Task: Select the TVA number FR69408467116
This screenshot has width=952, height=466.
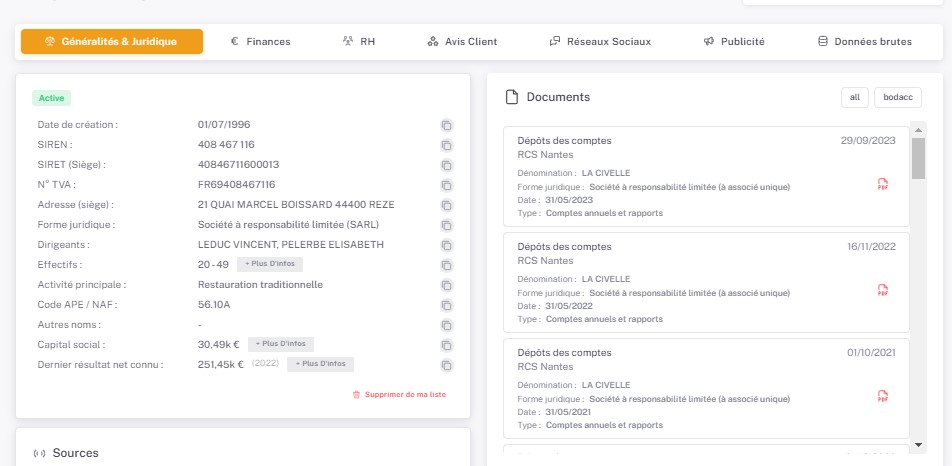Action: tap(237, 184)
